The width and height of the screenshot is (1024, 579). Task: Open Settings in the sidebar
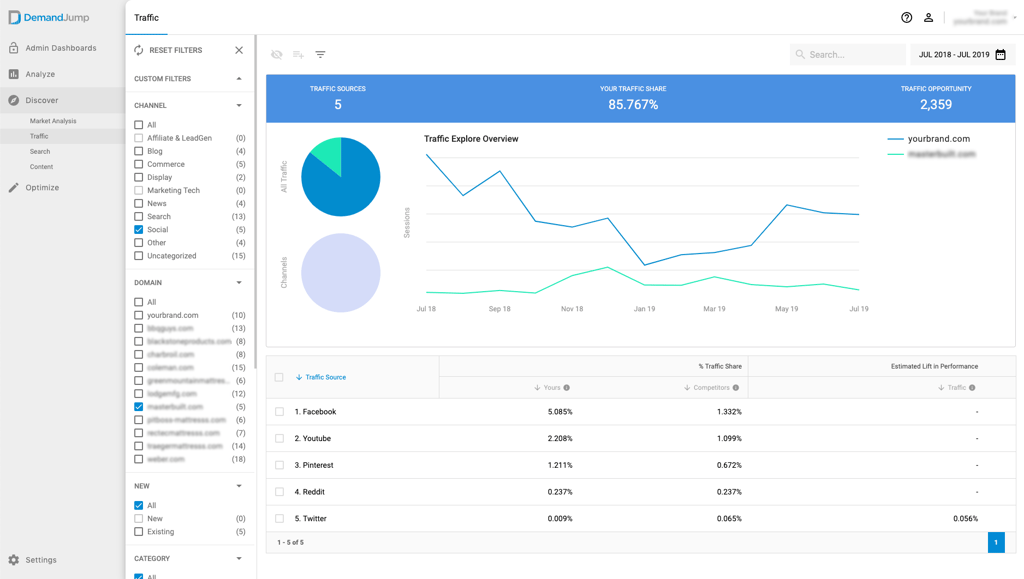point(40,559)
